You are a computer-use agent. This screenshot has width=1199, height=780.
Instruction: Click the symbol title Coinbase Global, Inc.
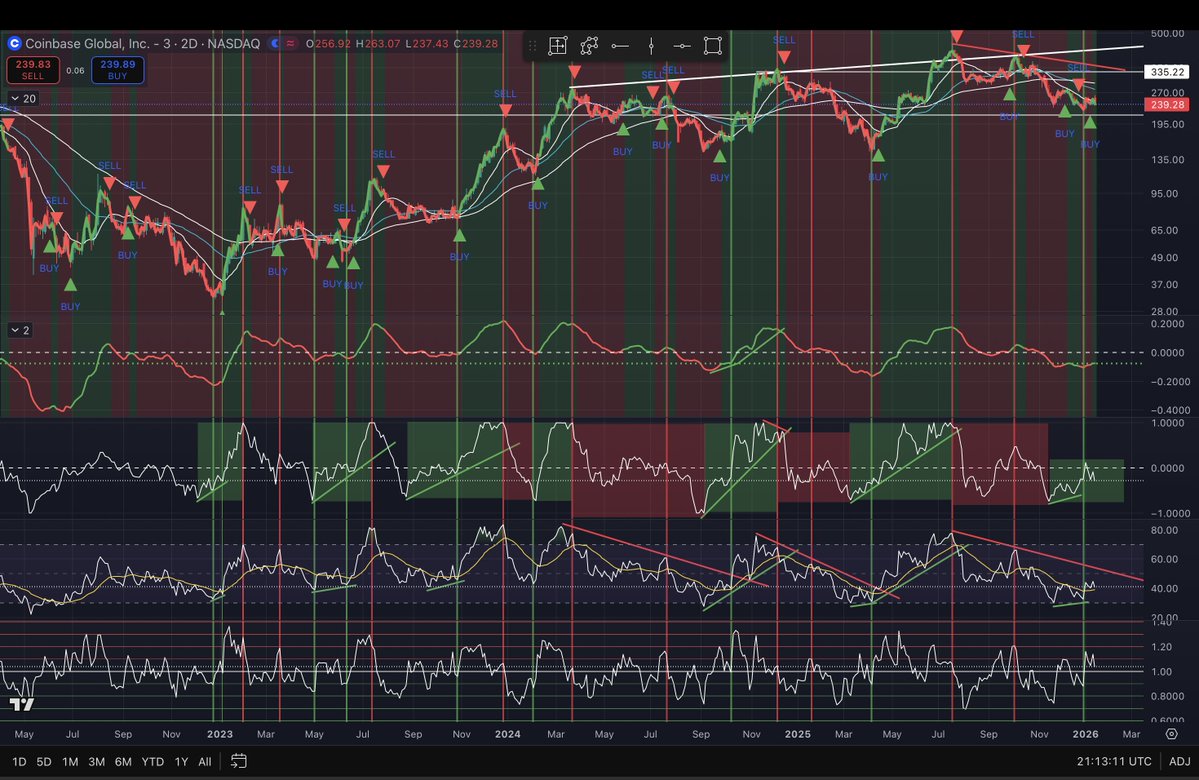[87, 44]
